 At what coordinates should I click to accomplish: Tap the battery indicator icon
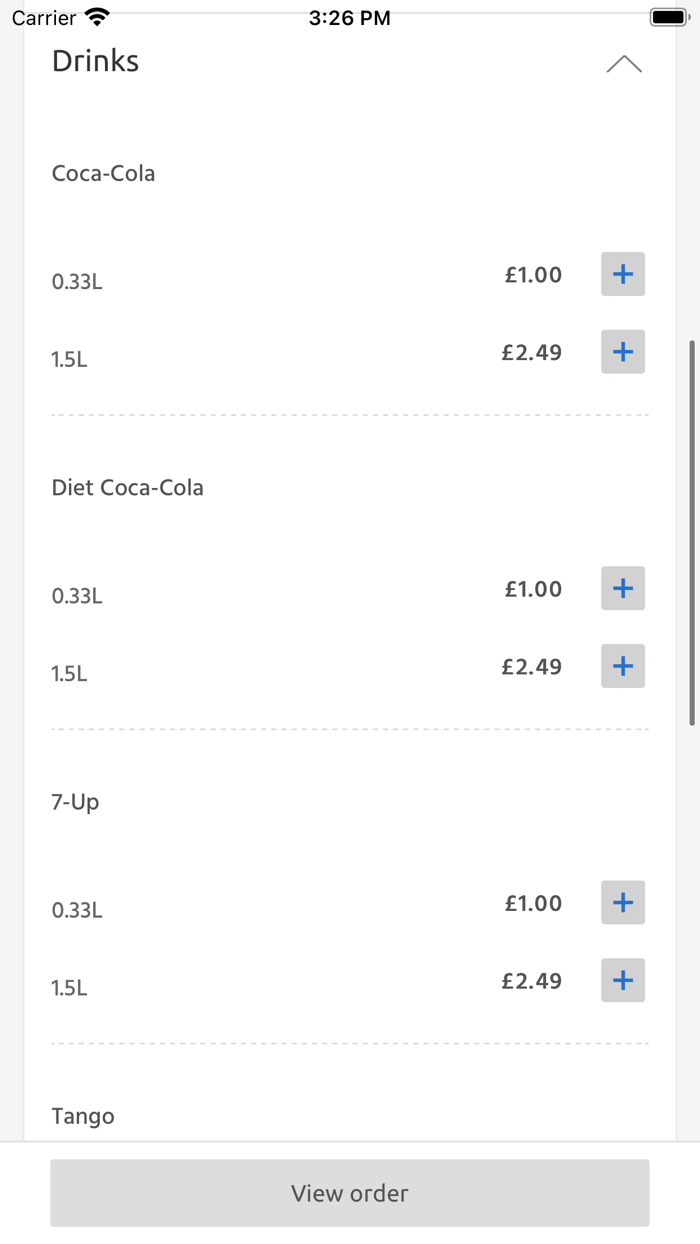click(668, 17)
